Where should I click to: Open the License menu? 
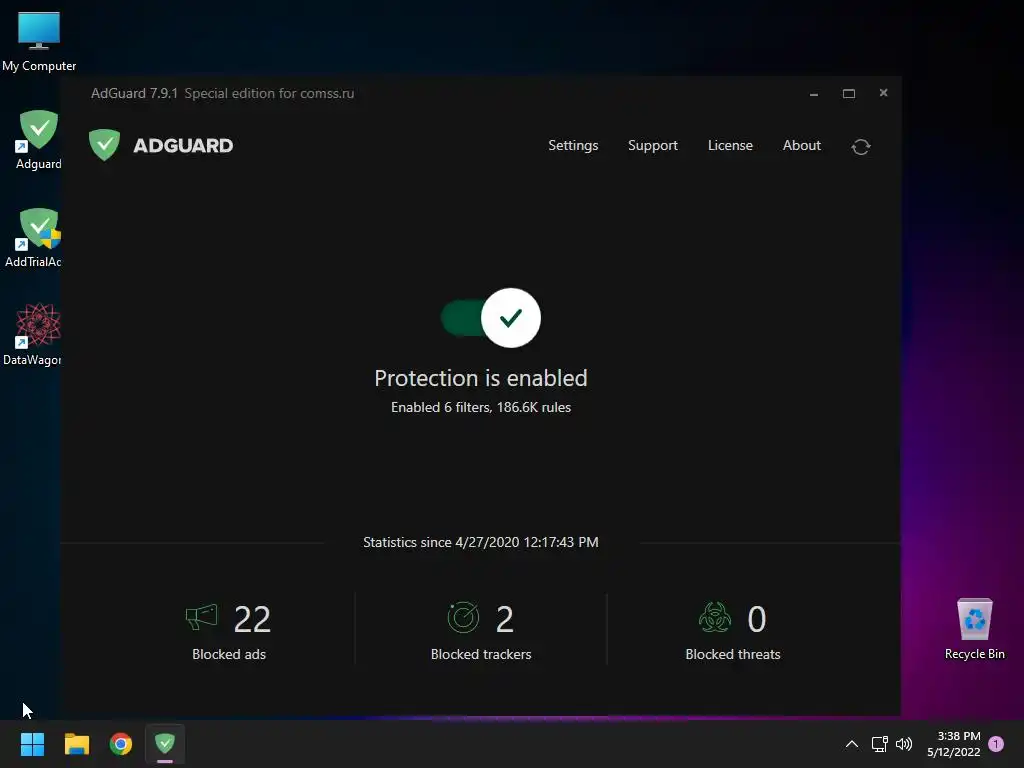730,146
